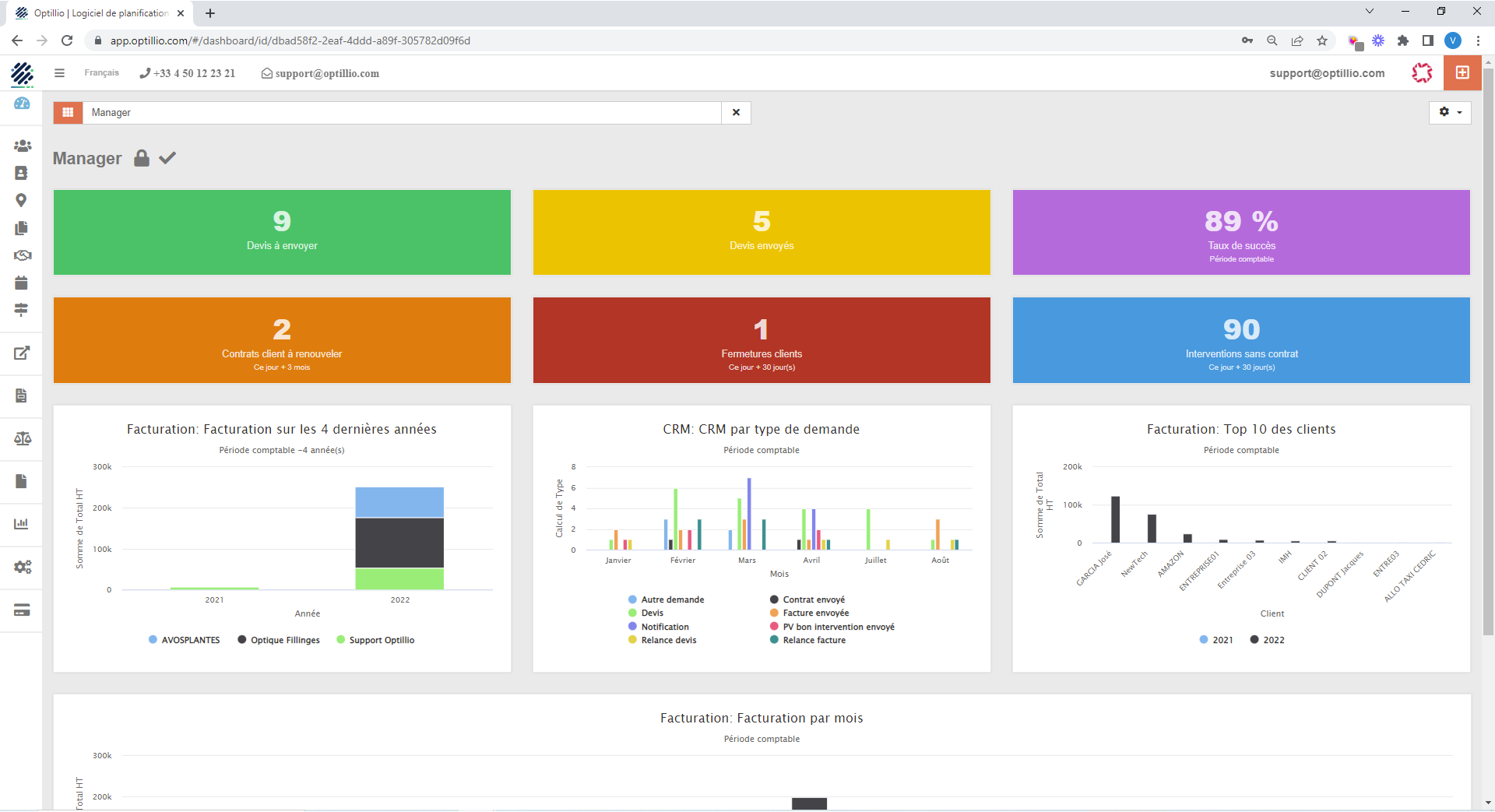Change the Français language selector
The height and width of the screenshot is (812, 1495).
[x=102, y=73]
